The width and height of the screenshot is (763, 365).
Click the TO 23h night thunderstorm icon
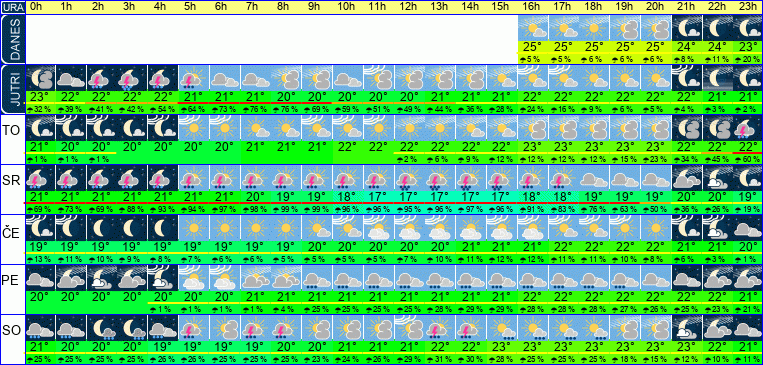tap(749, 128)
